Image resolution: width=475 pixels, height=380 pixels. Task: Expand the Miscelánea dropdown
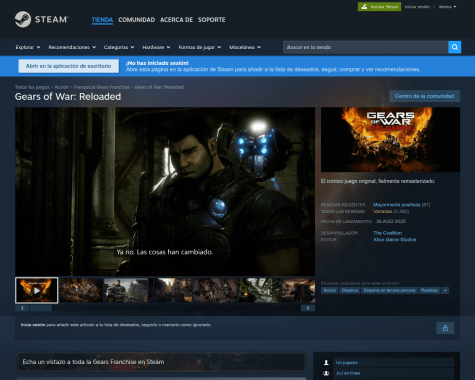[245, 47]
